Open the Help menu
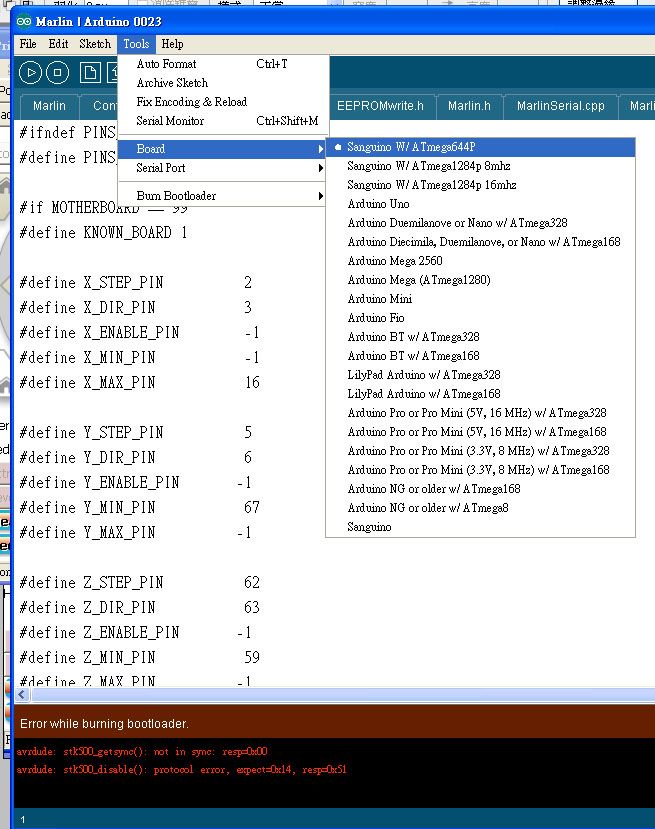The width and height of the screenshot is (655, 829). click(x=172, y=44)
